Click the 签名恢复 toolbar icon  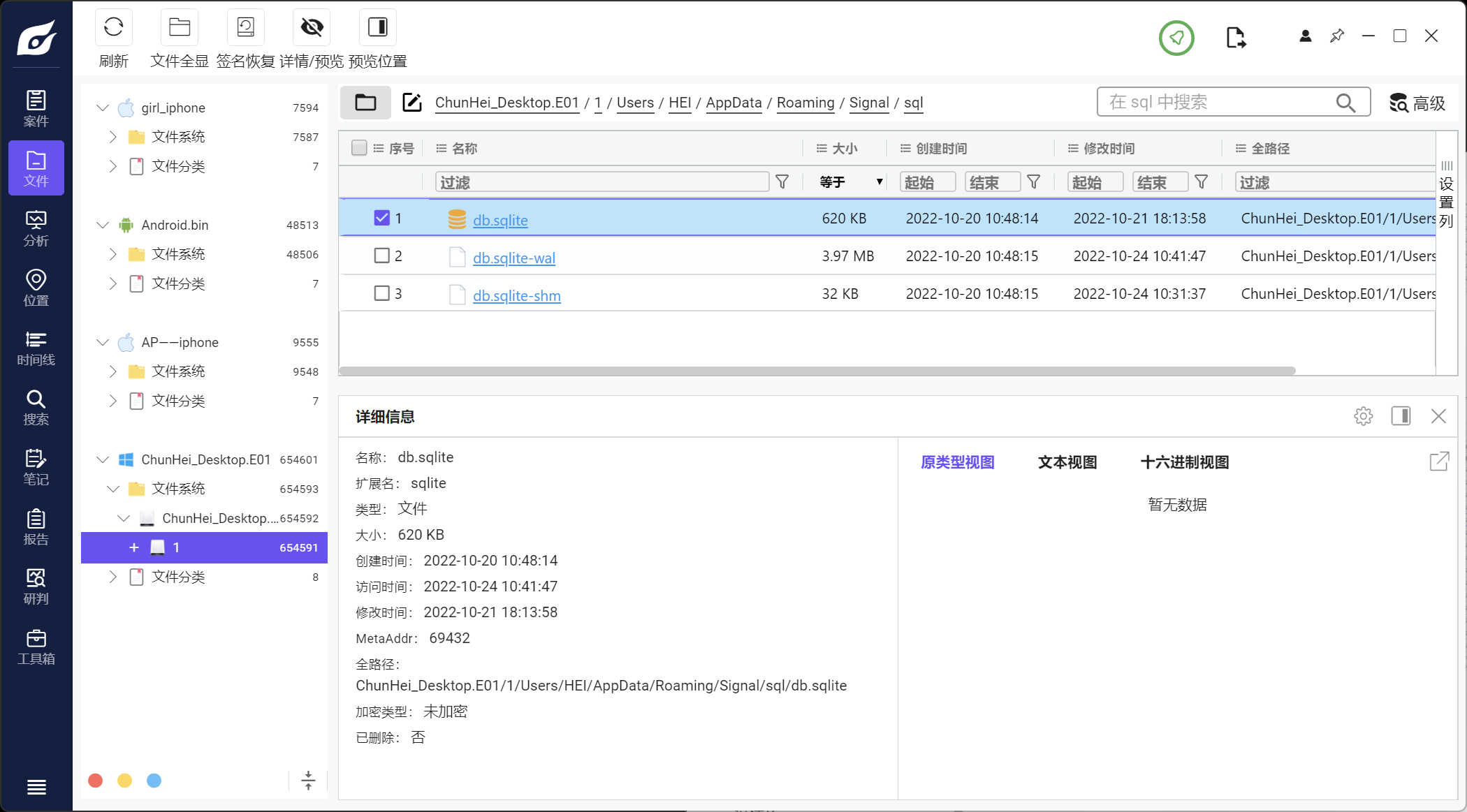[246, 27]
